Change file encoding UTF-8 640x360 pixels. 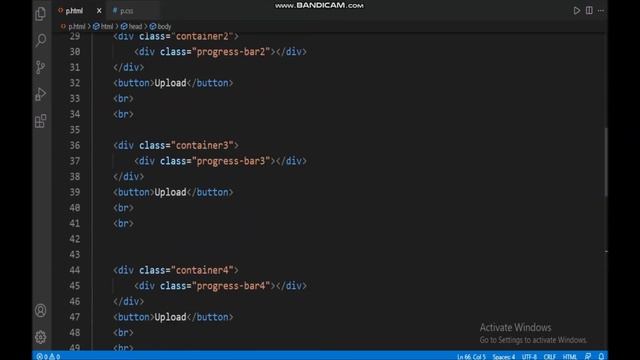529,356
